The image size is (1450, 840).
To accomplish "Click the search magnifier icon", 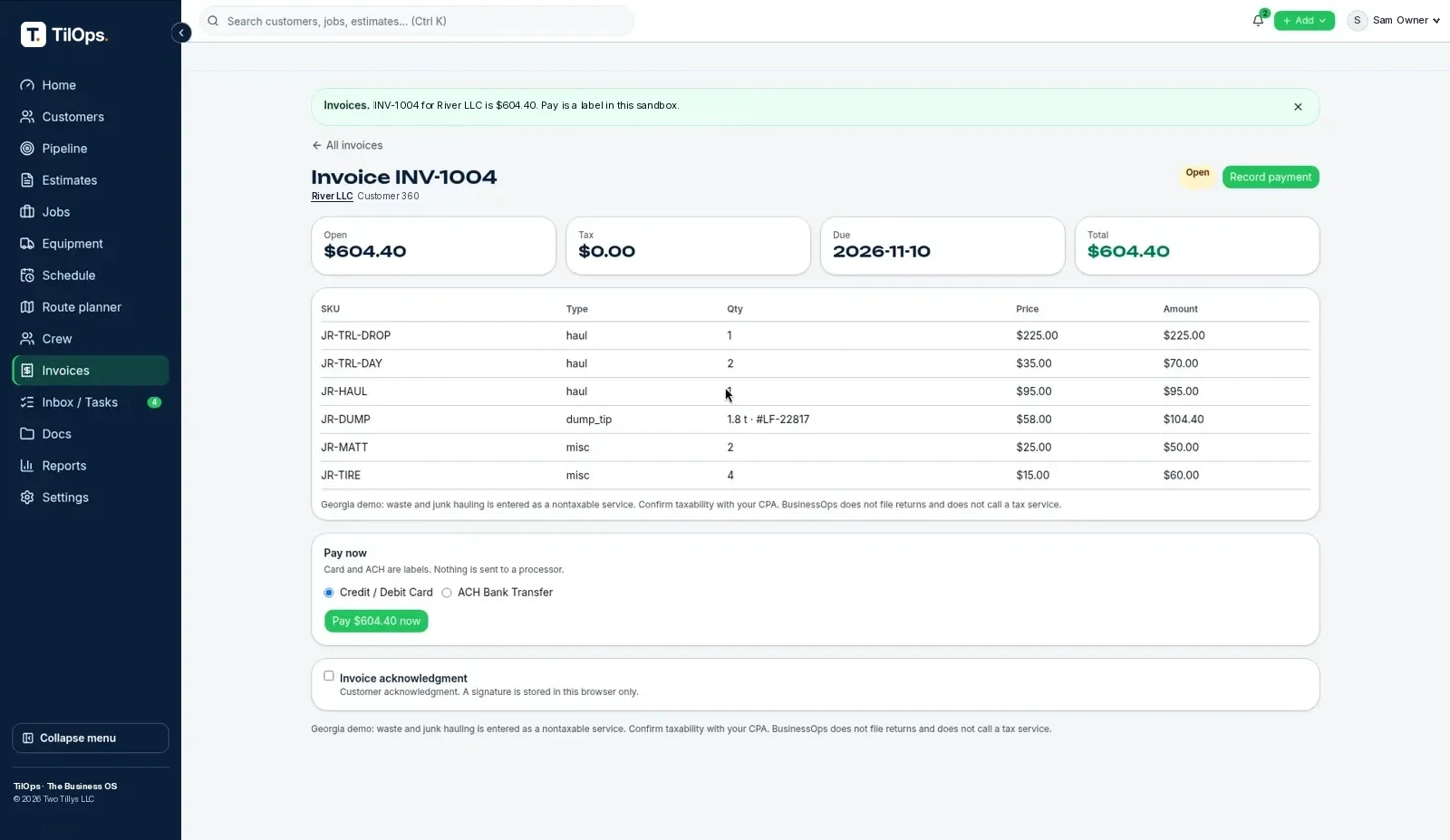I will (x=214, y=21).
